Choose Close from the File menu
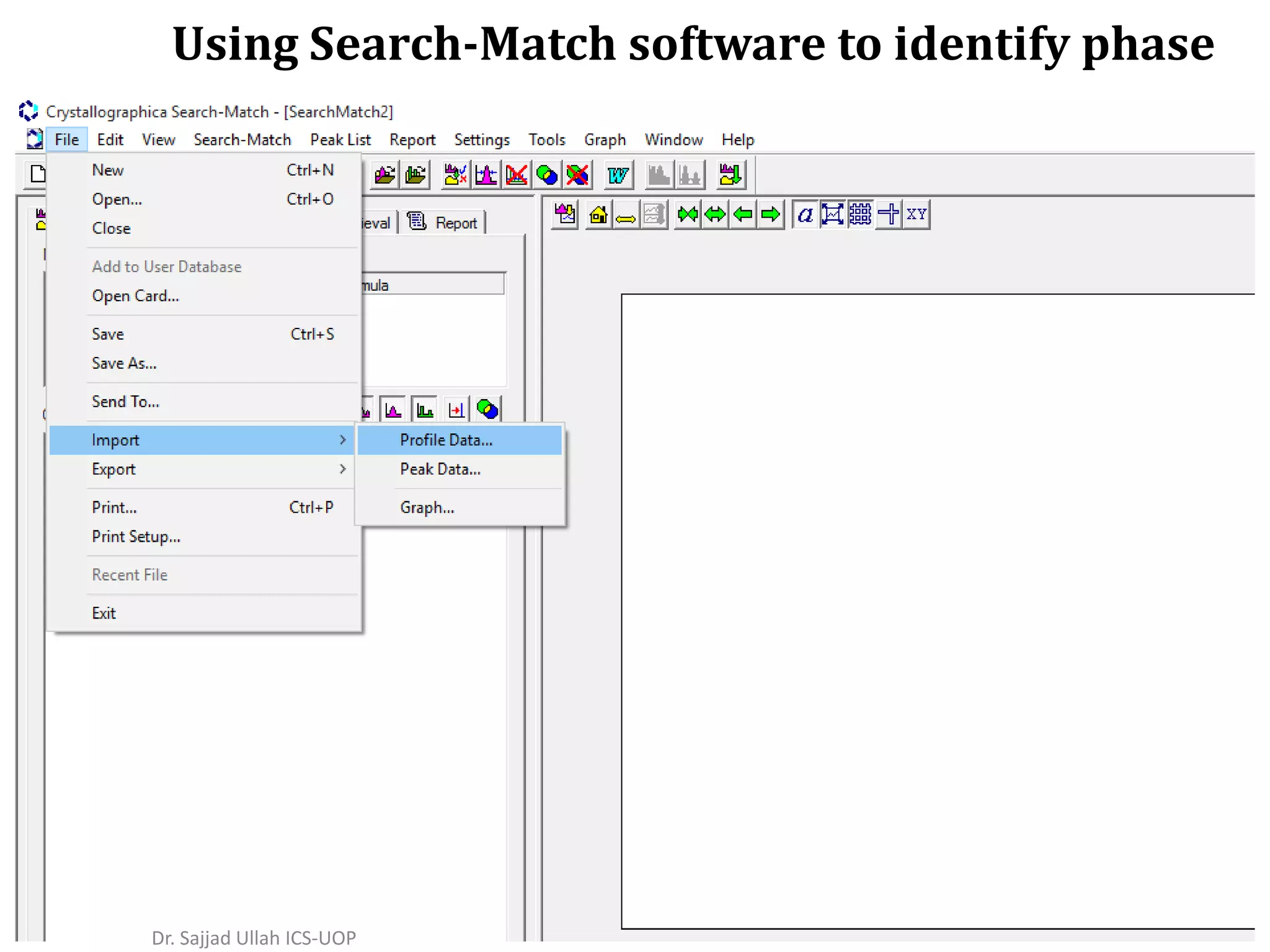This screenshot has height=952, width=1270. (204, 228)
